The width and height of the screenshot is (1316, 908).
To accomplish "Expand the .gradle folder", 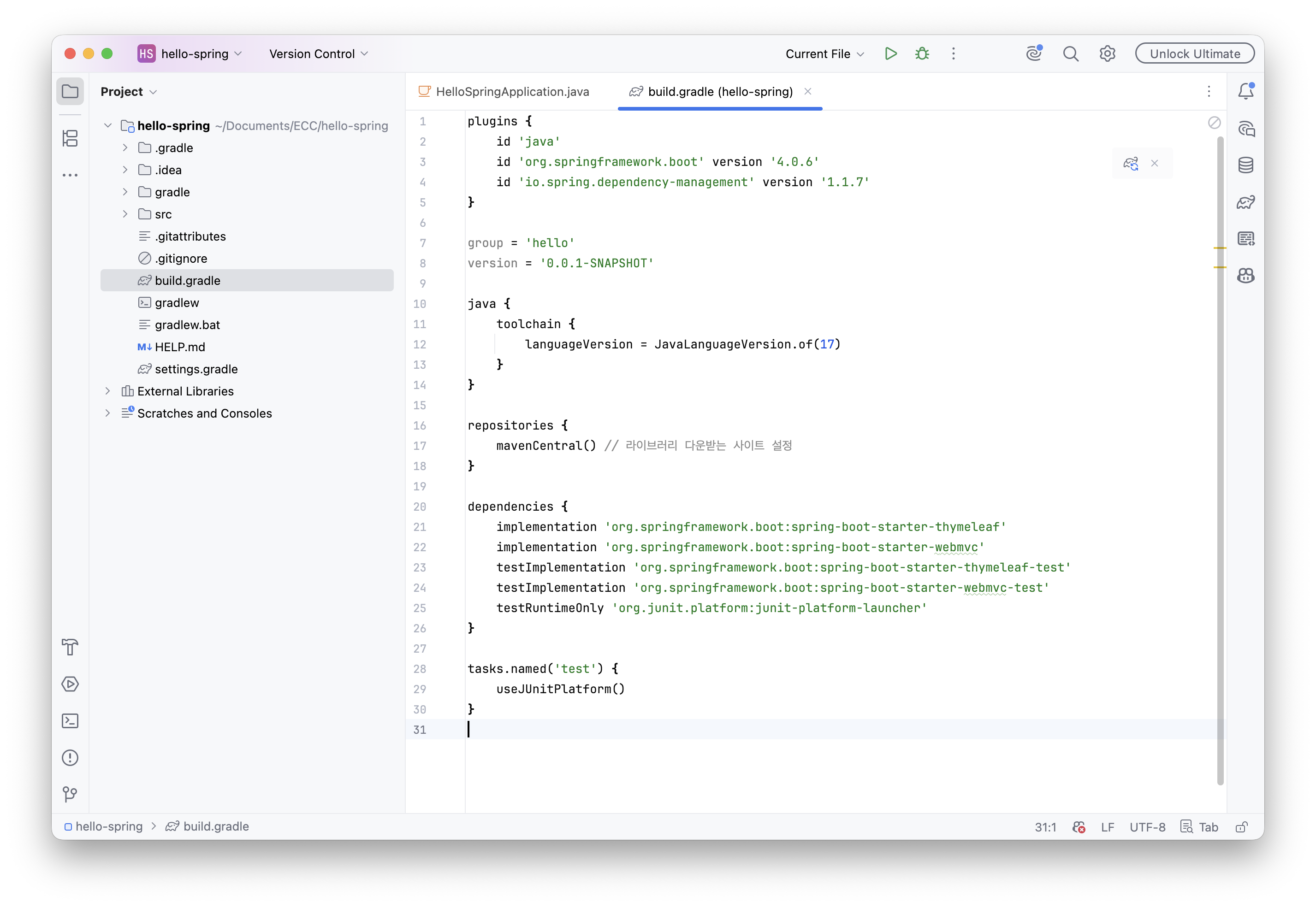I will click(x=125, y=148).
